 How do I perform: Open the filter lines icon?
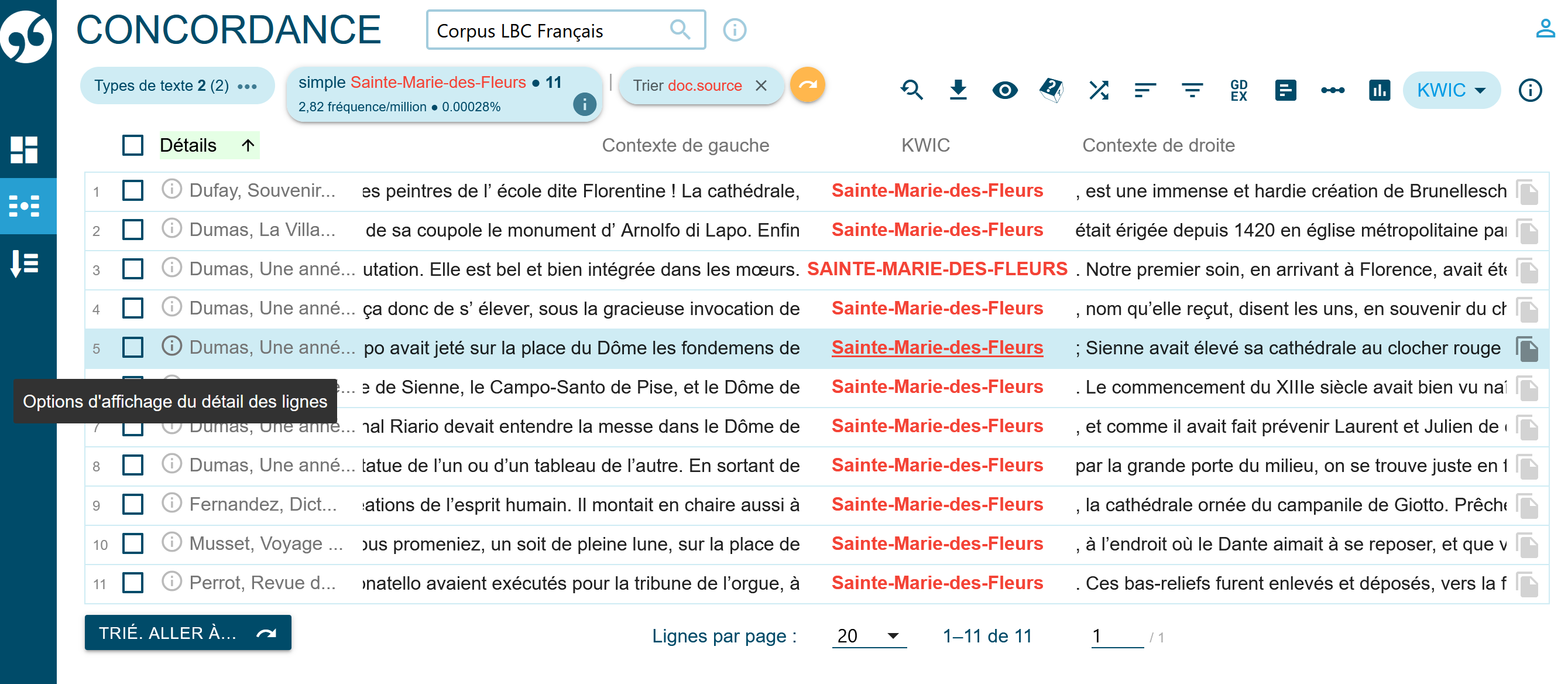1192,90
